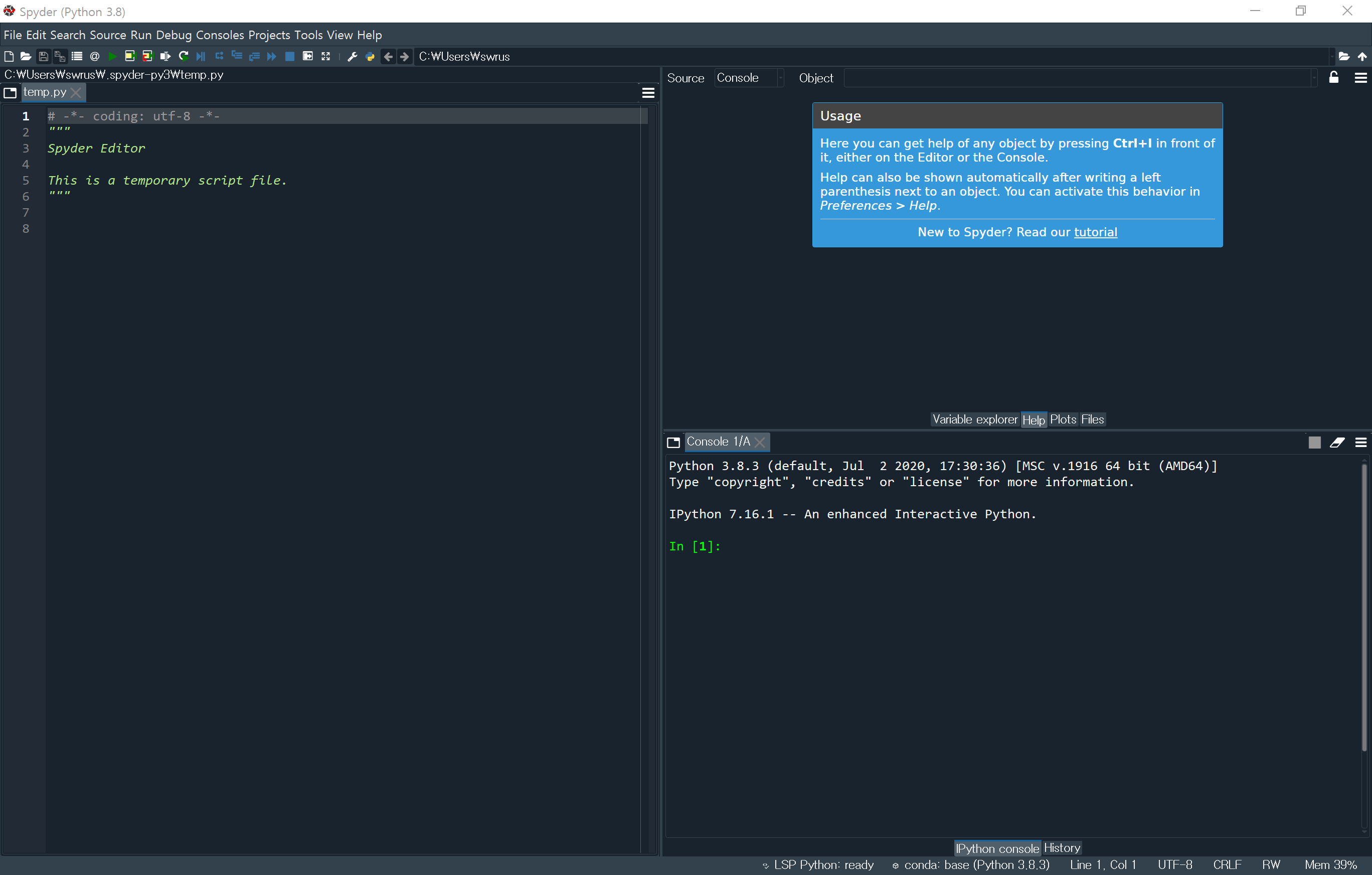Click the Run file green play icon
Image resolution: width=1372 pixels, height=875 pixels.
click(112, 56)
